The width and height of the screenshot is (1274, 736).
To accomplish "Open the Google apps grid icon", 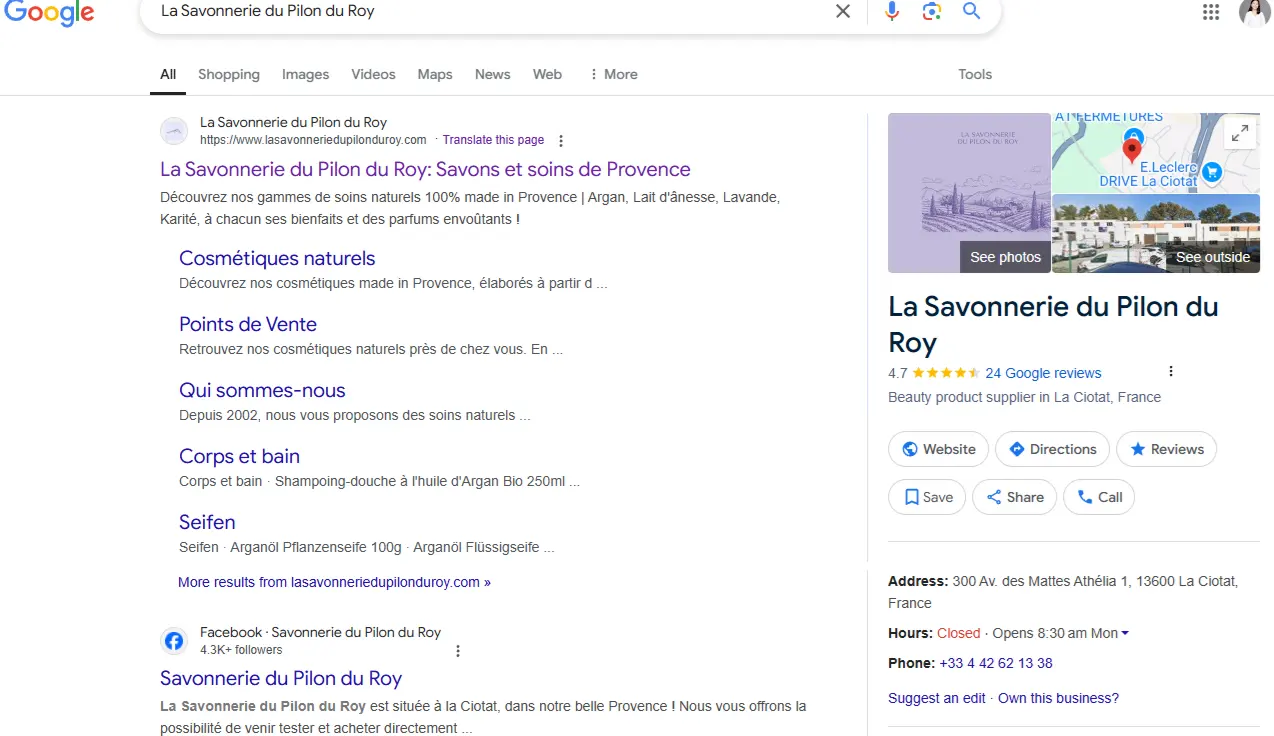I will 1211,12.
